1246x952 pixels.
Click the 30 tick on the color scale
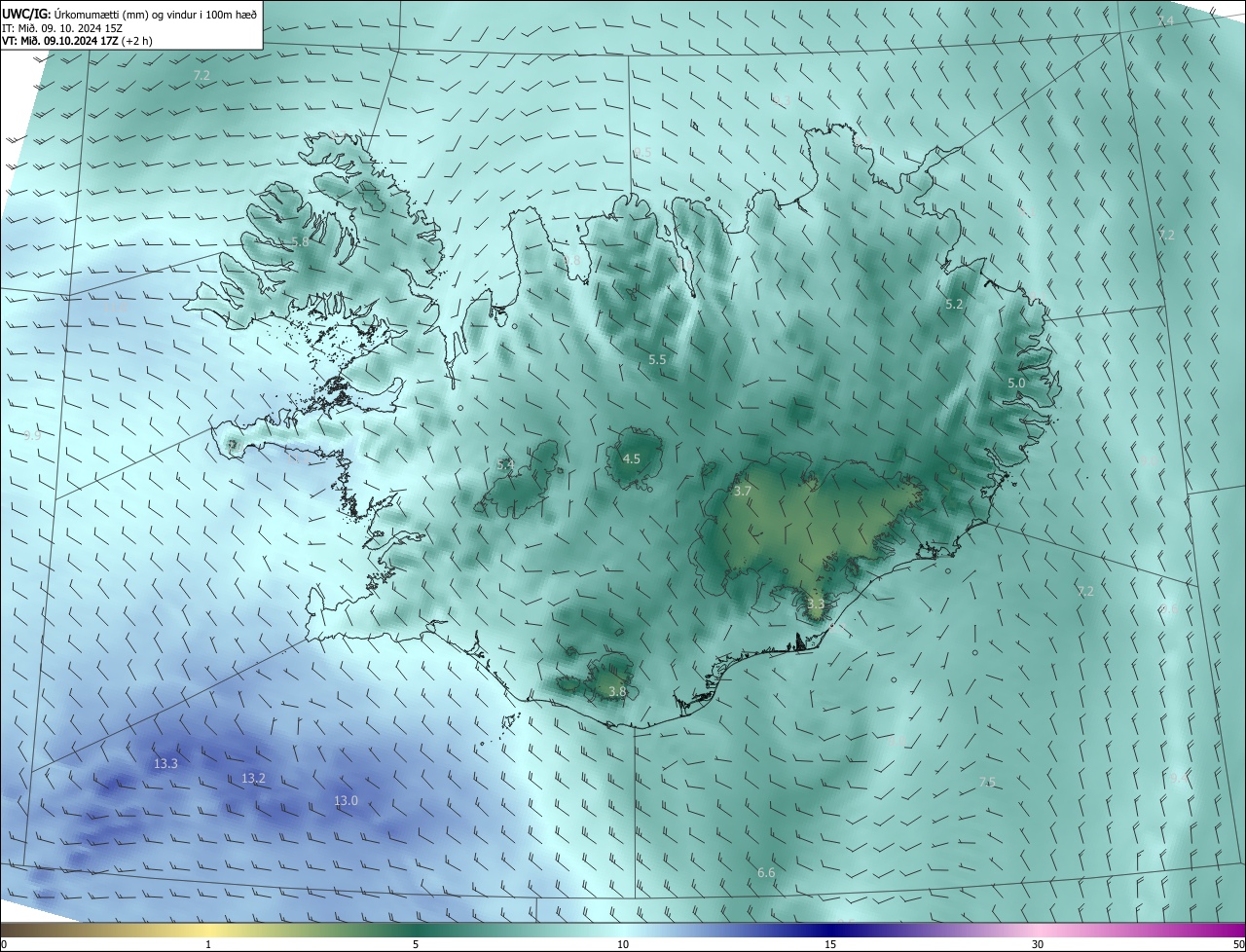point(1038,945)
